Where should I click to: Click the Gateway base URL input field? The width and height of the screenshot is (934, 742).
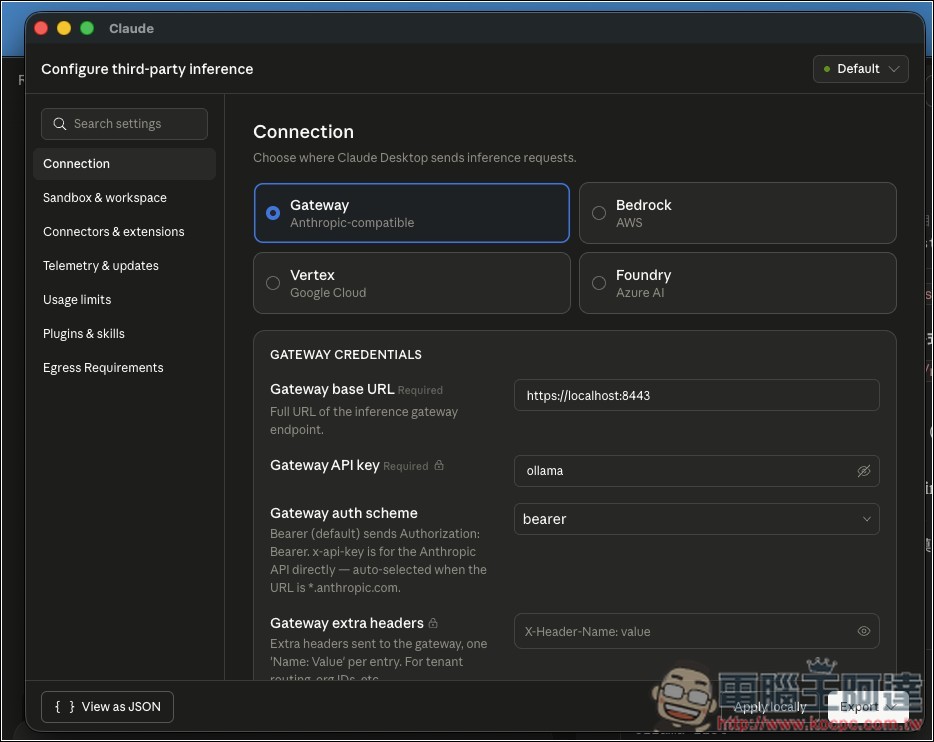coord(696,395)
